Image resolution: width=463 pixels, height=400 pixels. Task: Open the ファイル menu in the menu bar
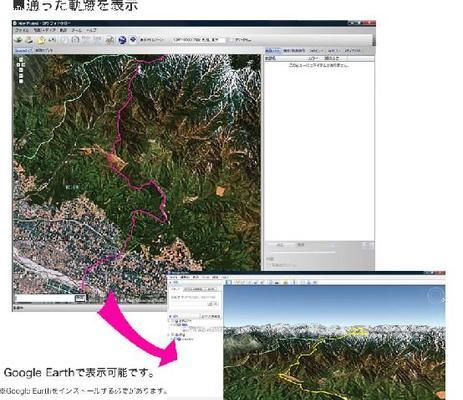22,30
